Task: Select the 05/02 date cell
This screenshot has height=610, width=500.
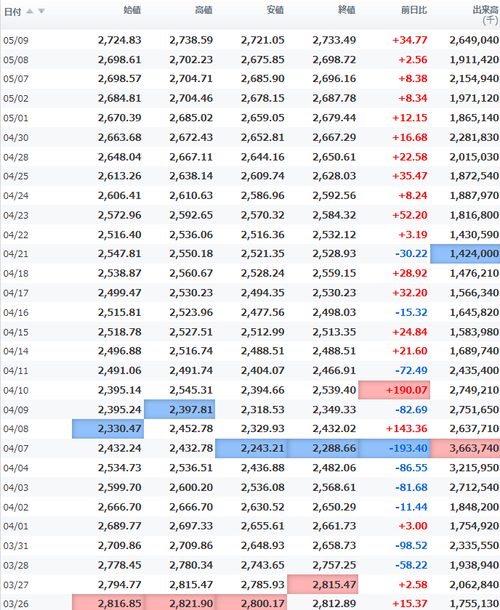Action: [x=16, y=98]
